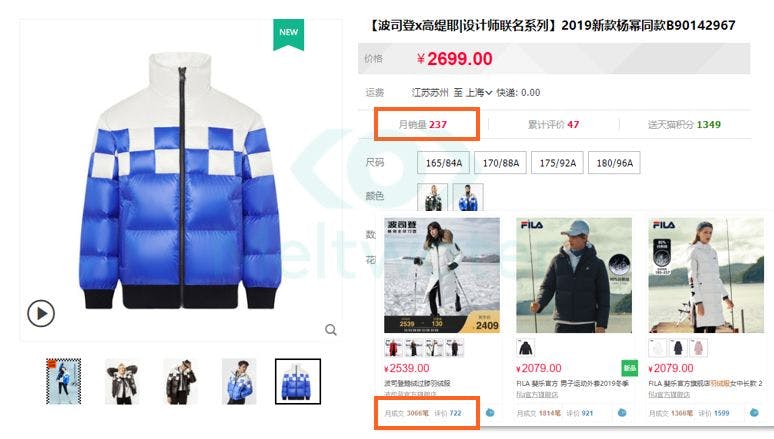This screenshot has height=439, width=774.
Task: Open the 累计评价 47 reviews tab
Action: (x=553, y=124)
